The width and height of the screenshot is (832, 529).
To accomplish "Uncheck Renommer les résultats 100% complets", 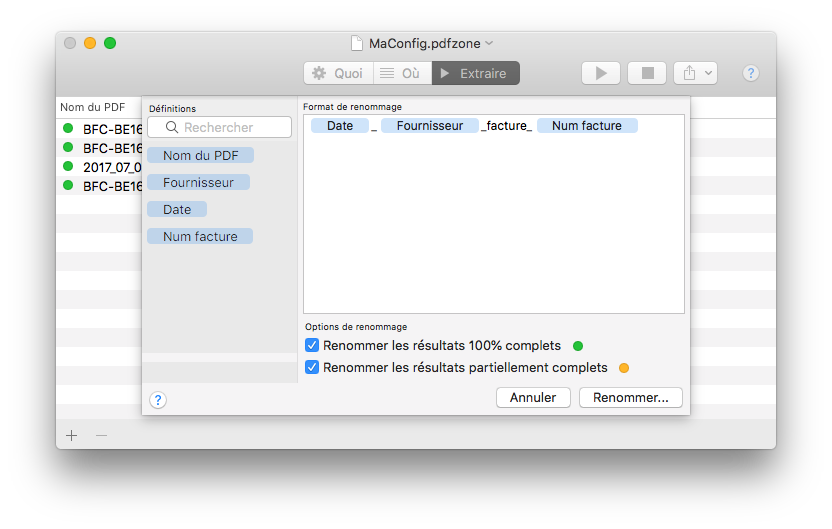I will coord(312,345).
